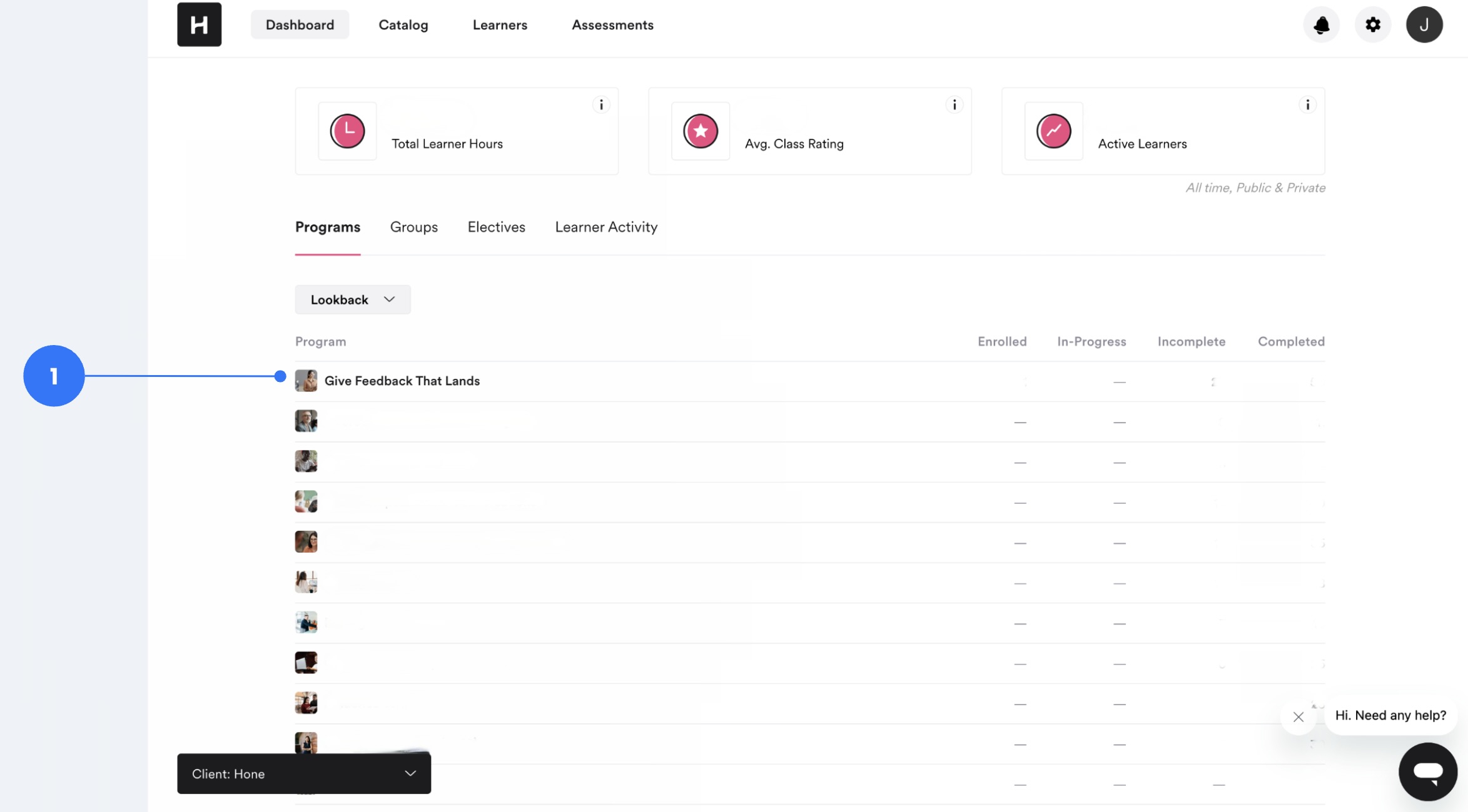Open the Learners page

(499, 24)
